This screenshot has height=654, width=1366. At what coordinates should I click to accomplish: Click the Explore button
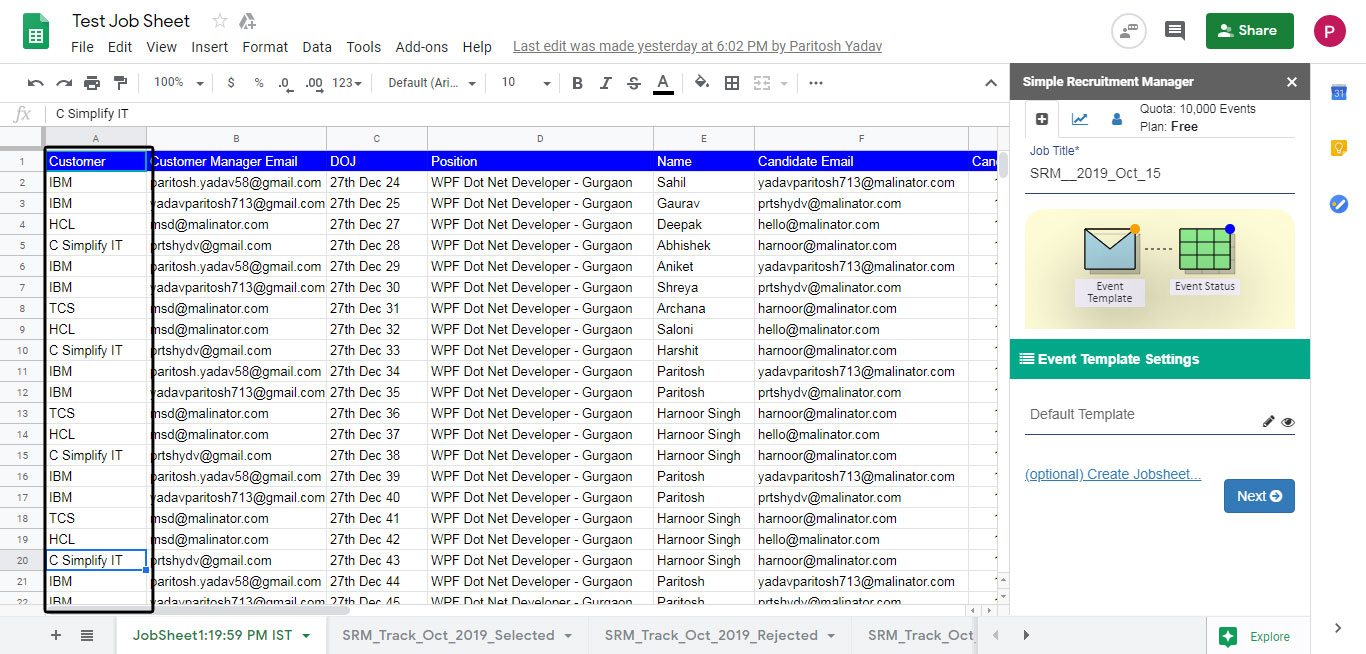point(1256,636)
